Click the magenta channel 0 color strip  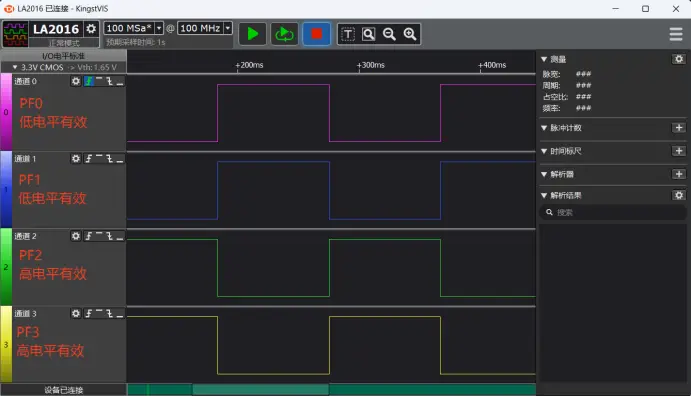[6, 112]
